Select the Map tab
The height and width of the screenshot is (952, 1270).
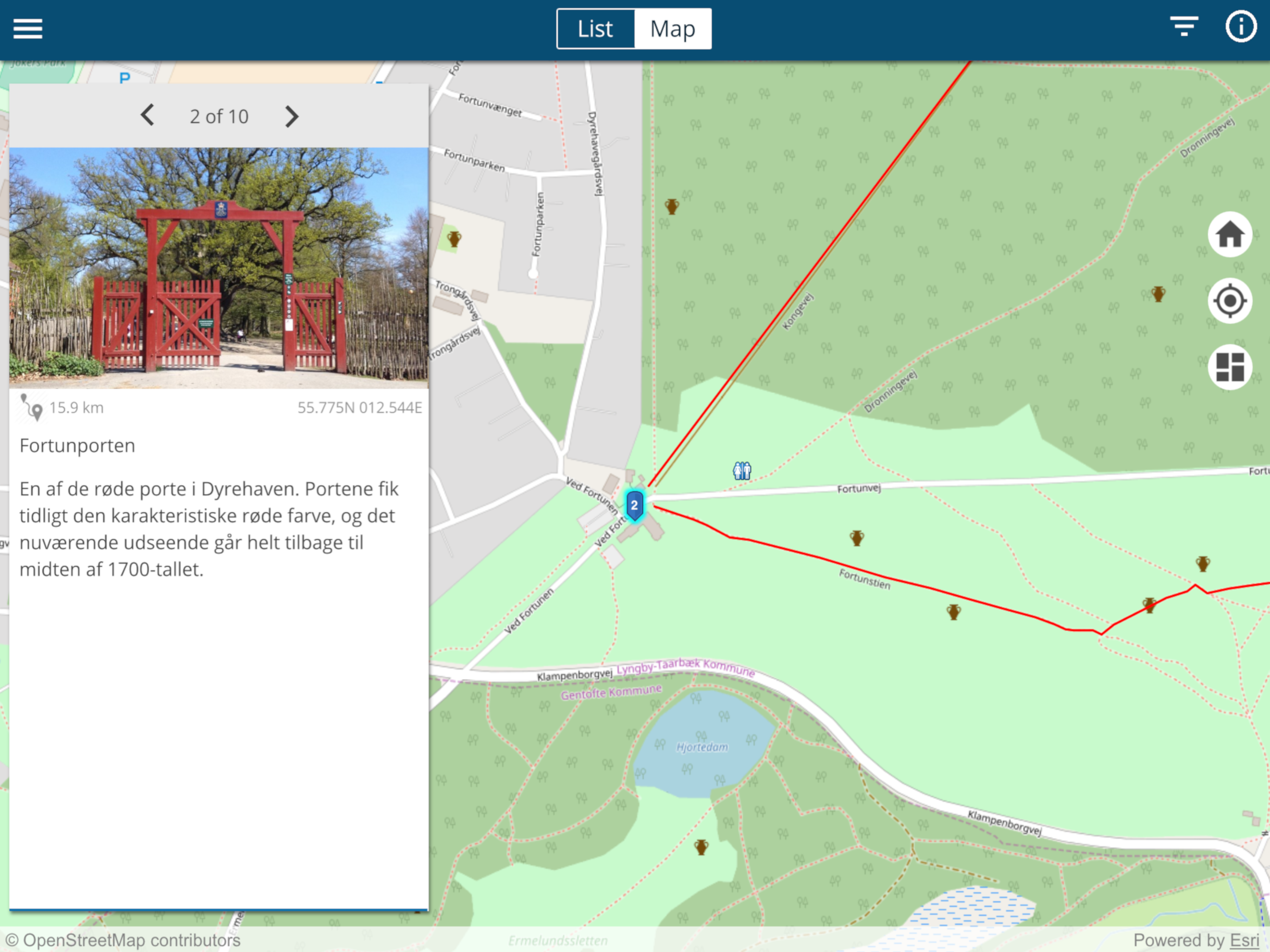(x=672, y=29)
